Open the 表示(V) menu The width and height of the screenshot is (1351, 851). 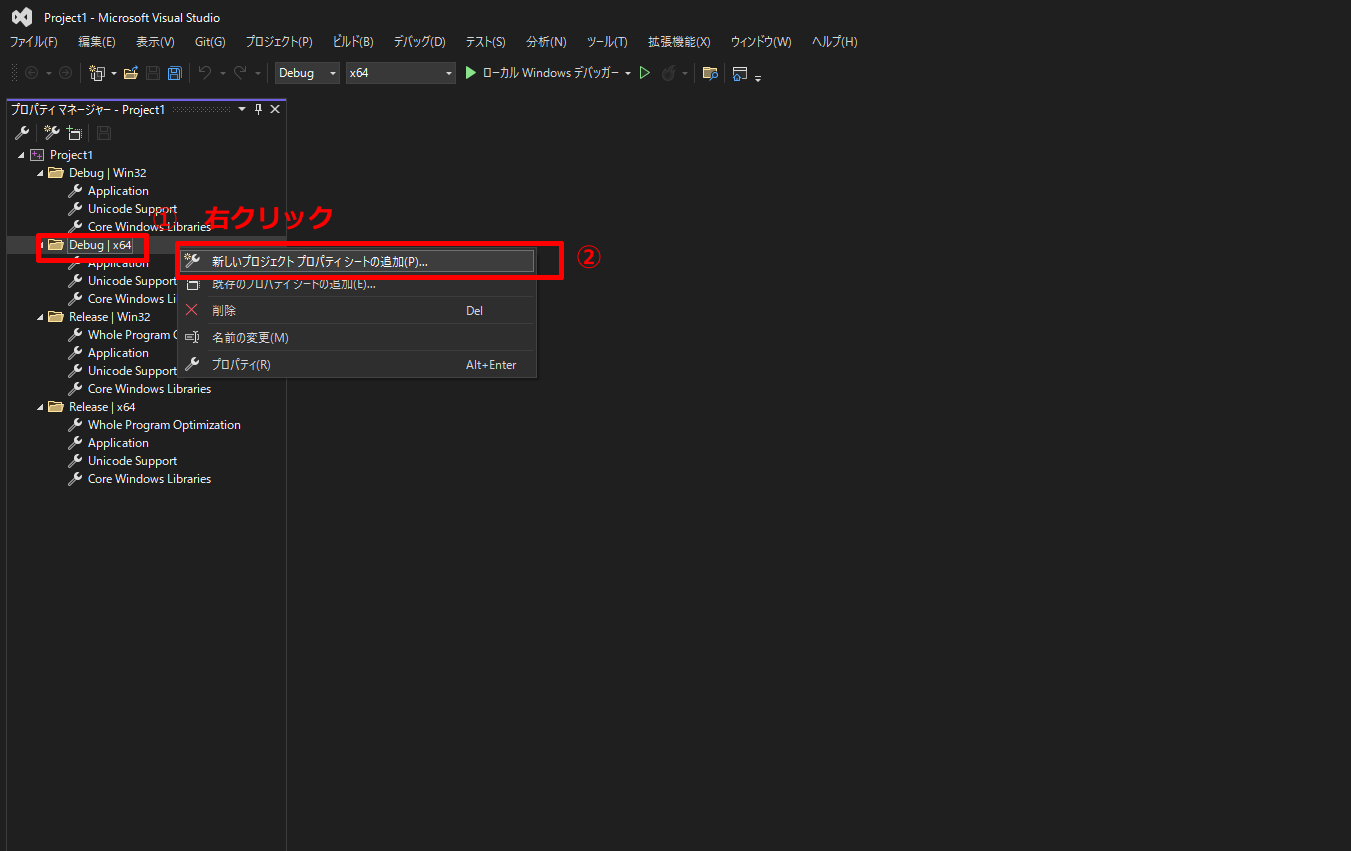point(155,42)
